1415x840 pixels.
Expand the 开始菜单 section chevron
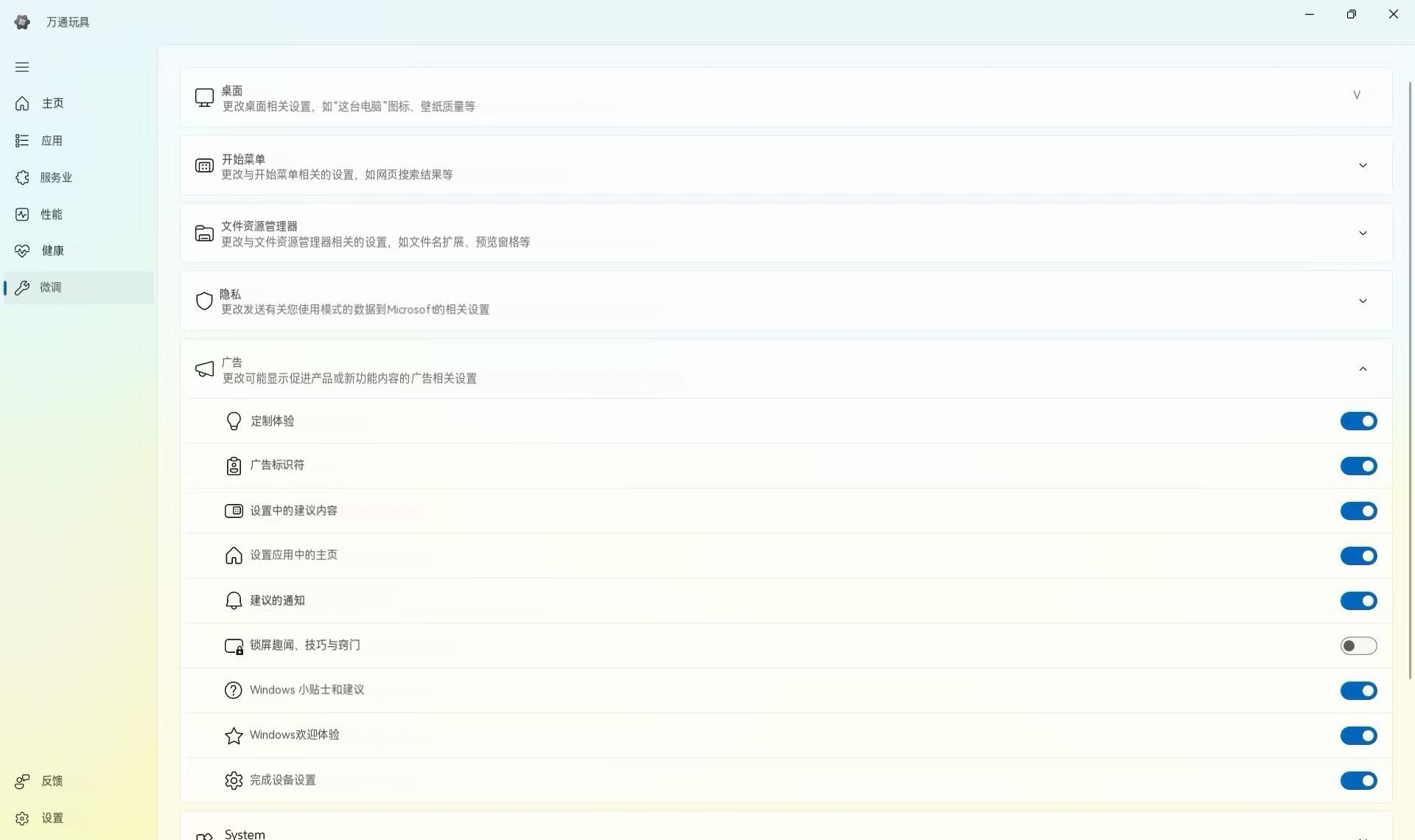[1362, 166]
